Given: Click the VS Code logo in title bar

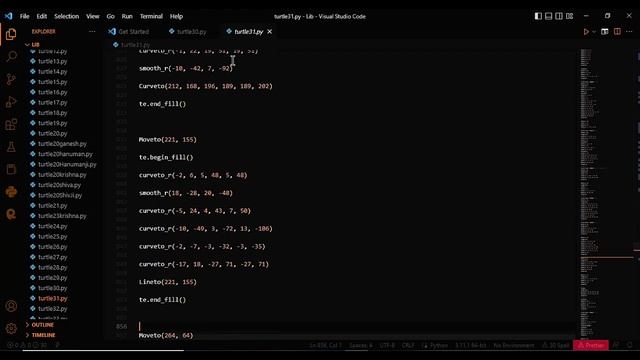Looking at the screenshot, I should pos(9,16).
